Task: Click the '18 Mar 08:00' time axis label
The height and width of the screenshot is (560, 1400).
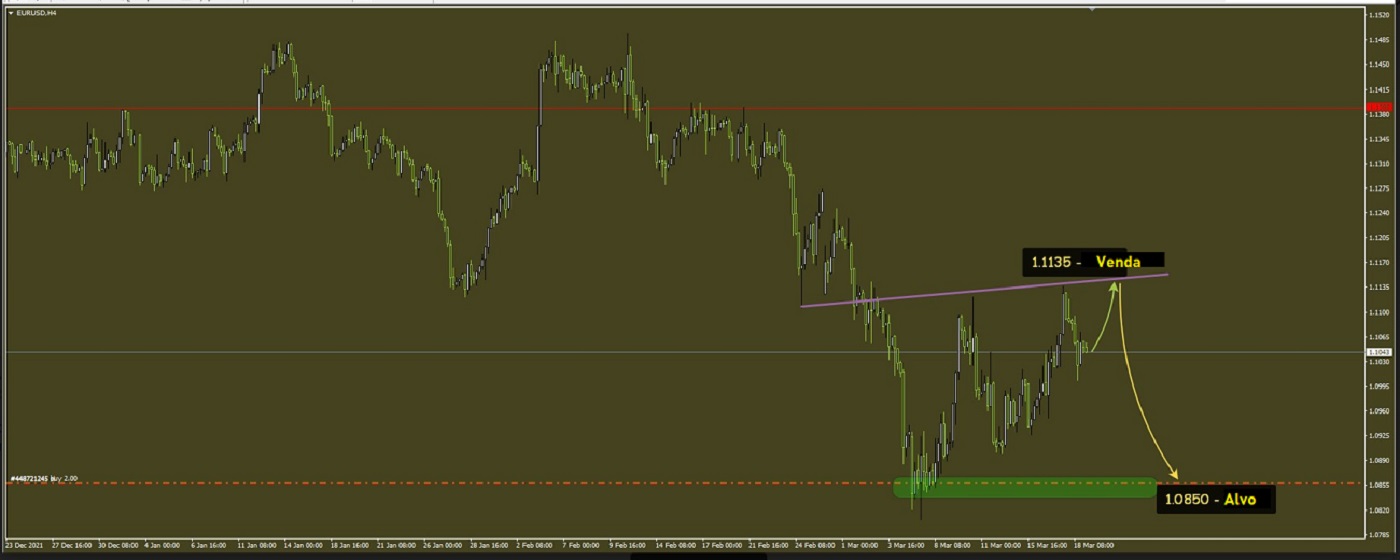Action: coord(1094,546)
